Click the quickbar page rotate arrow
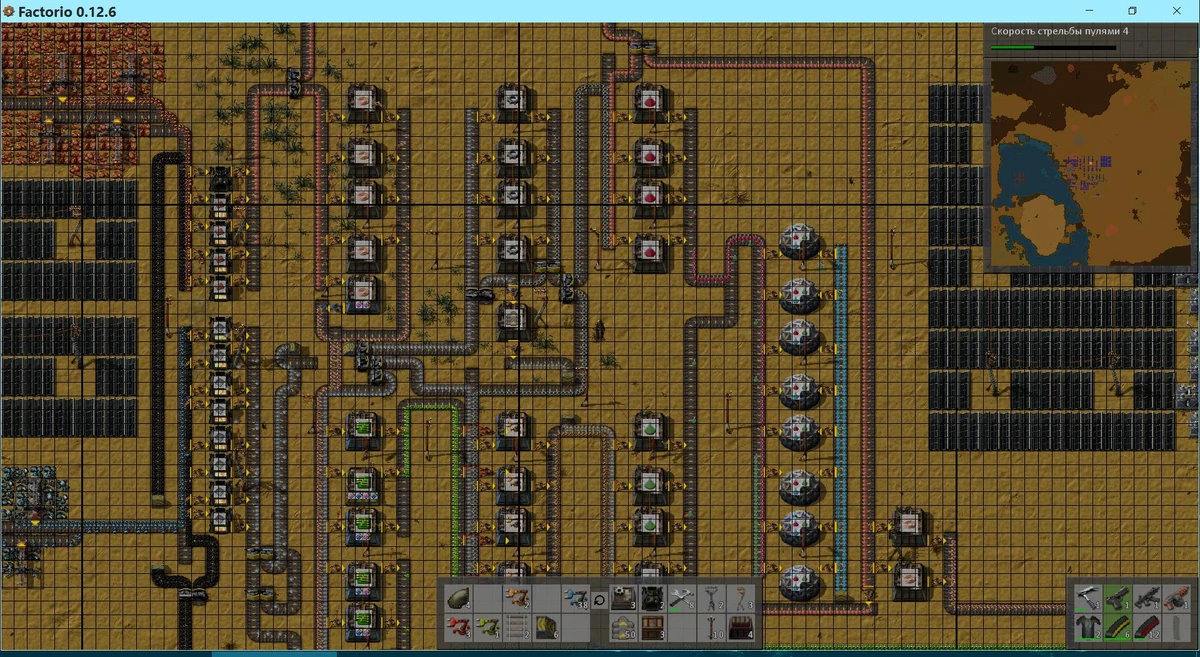 (598, 600)
